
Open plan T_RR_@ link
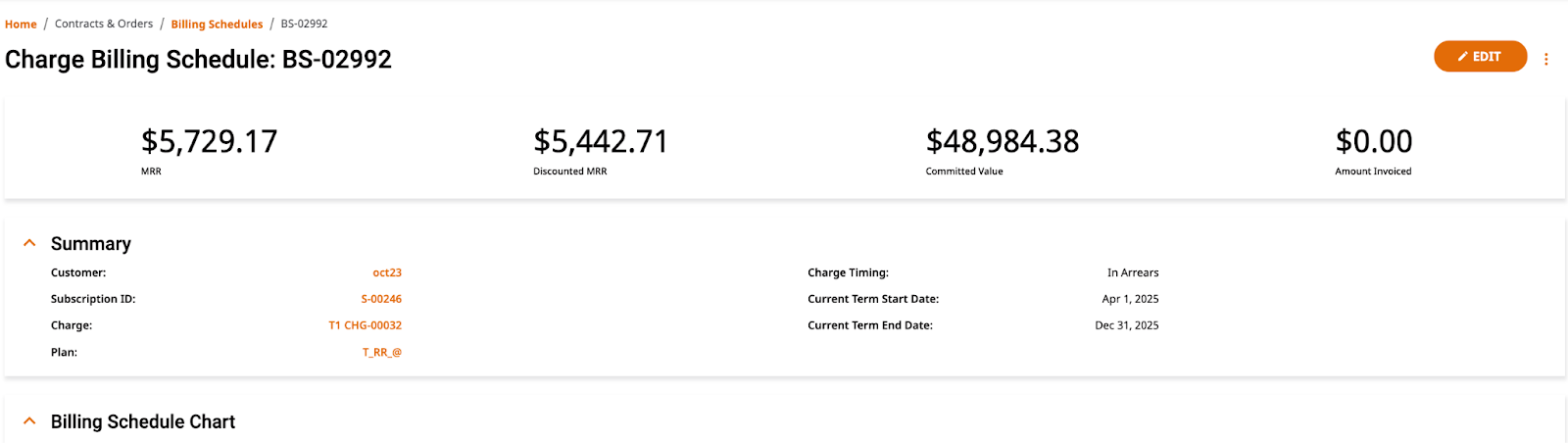point(382,352)
